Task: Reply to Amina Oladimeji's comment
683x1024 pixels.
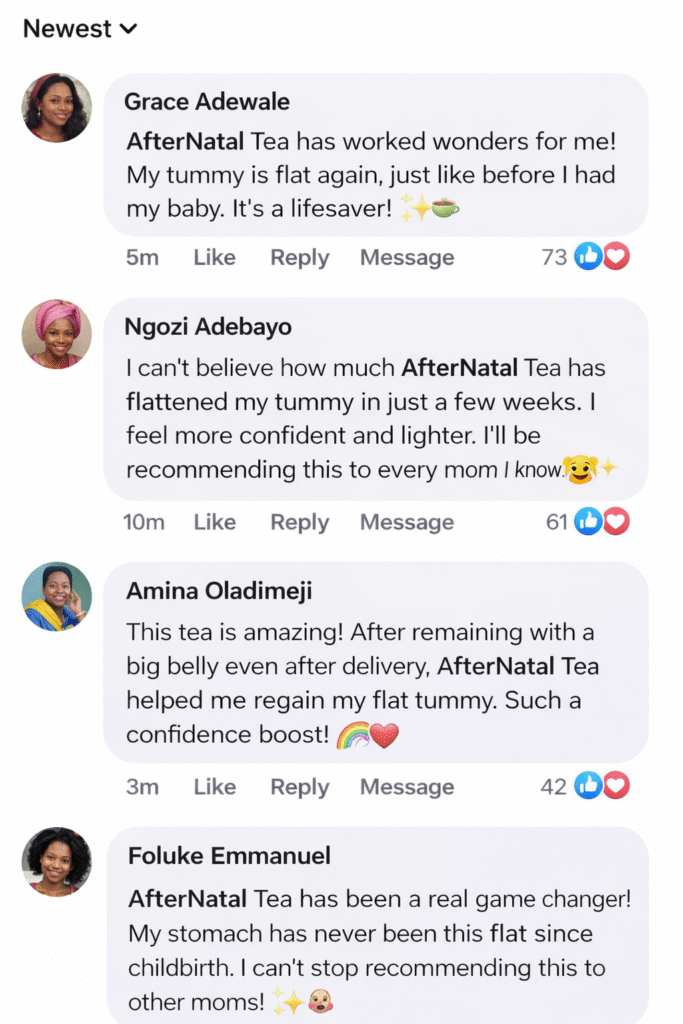Action: coord(299,787)
